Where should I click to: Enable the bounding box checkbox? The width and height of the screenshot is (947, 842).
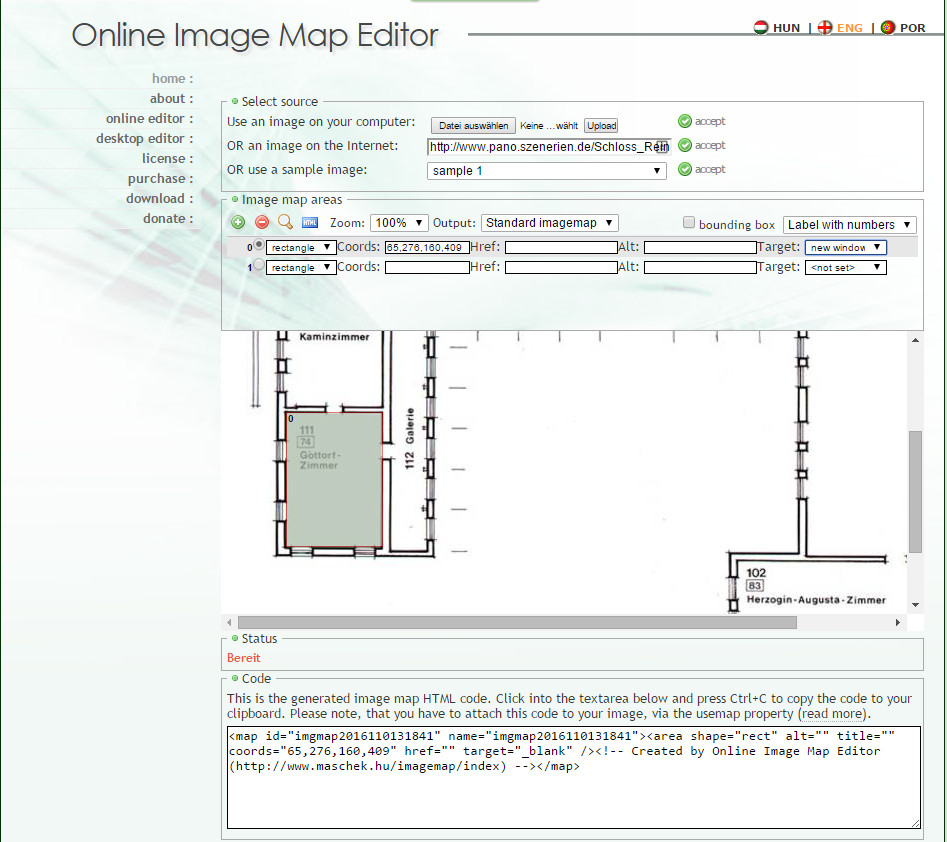coord(689,223)
